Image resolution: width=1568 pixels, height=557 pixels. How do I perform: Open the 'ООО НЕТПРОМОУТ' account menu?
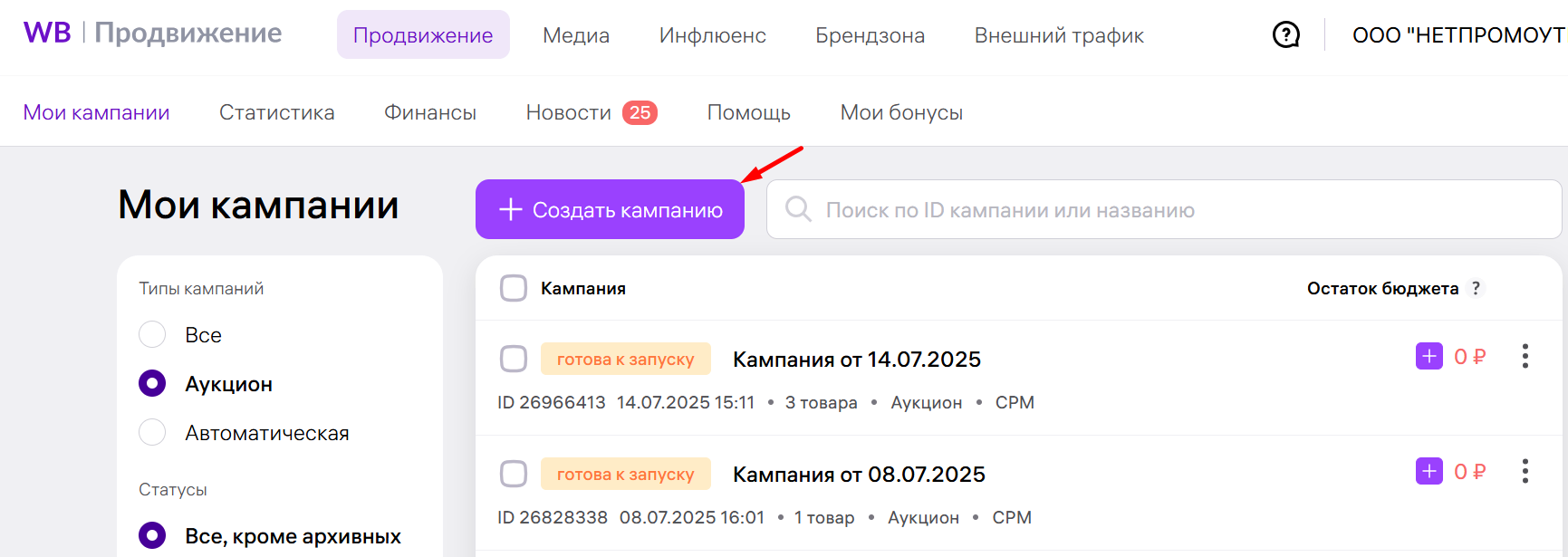pyautogui.click(x=1458, y=35)
